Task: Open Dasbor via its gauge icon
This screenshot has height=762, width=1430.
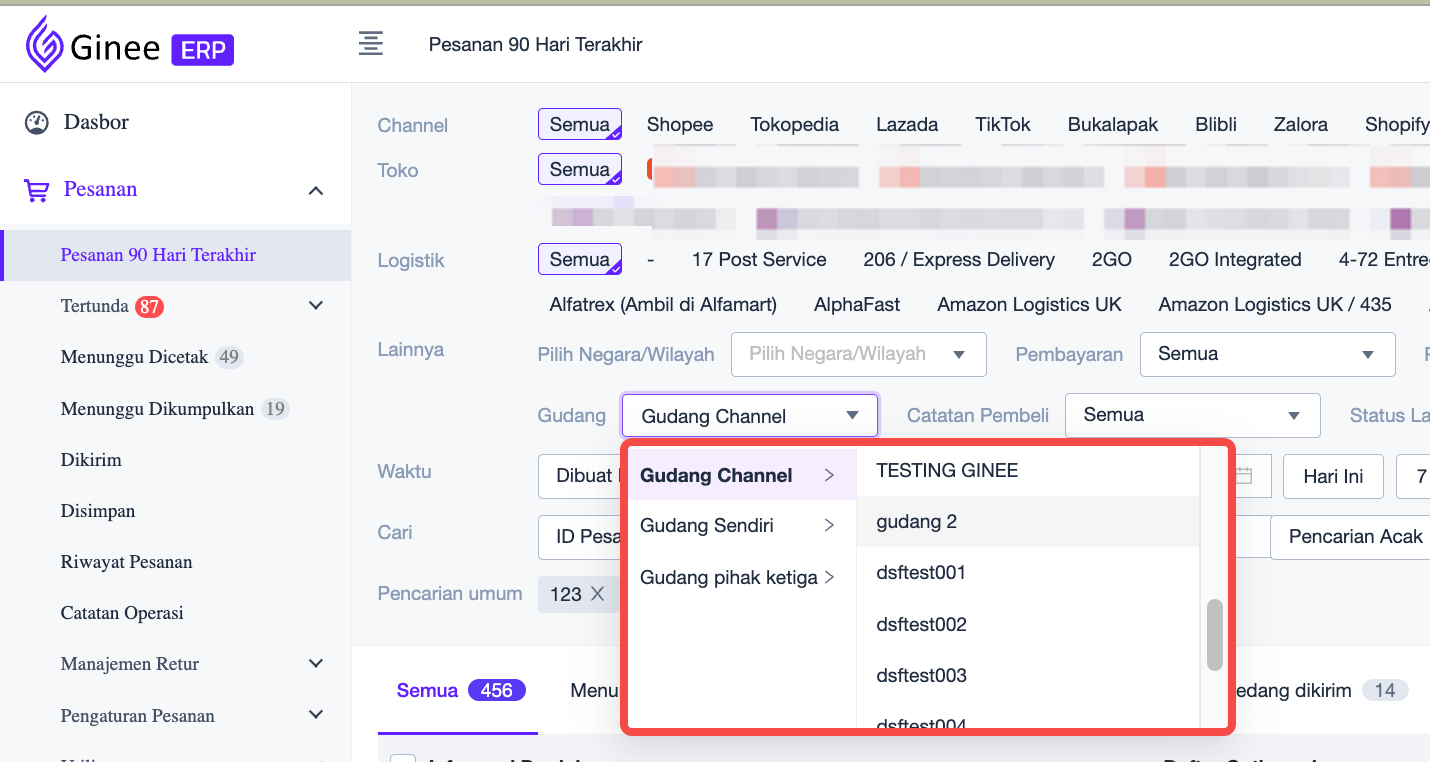Action: coord(37,123)
